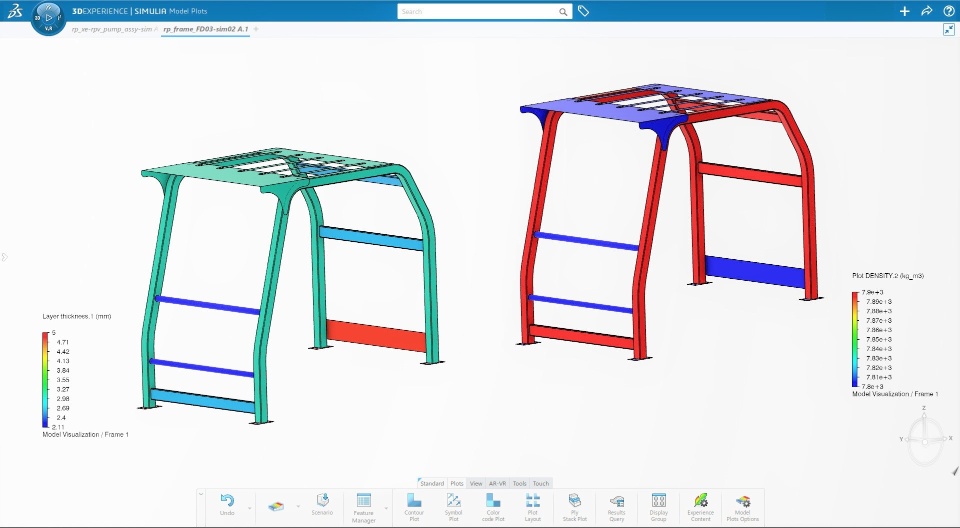Click the colored plot layers icon
Screen dimensions: 960x528
tap(276, 507)
